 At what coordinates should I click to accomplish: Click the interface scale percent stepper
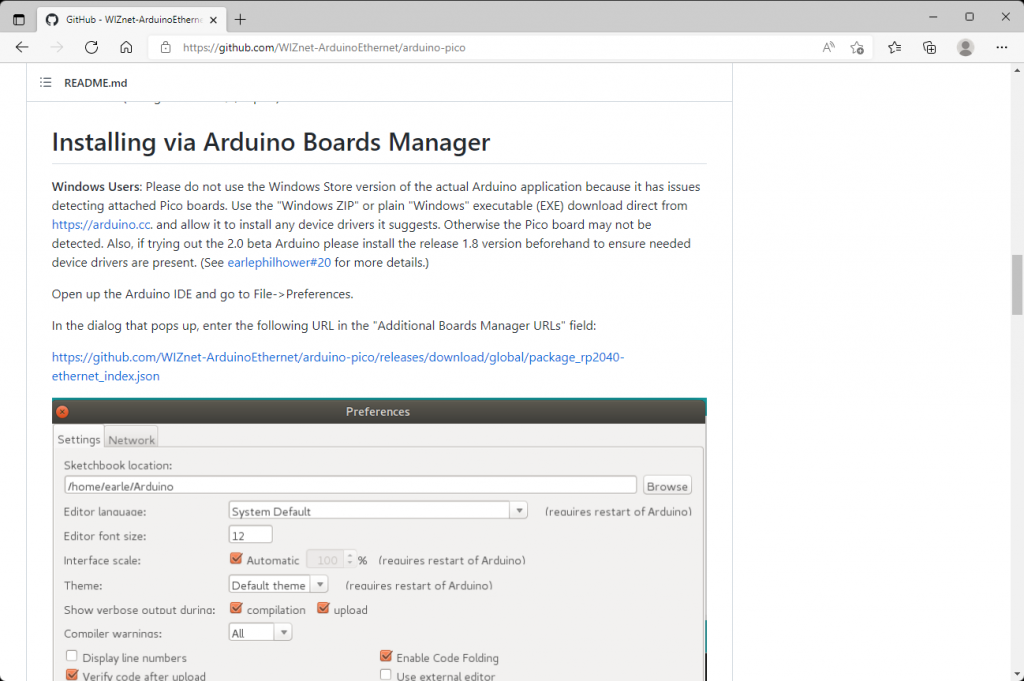[x=350, y=560]
